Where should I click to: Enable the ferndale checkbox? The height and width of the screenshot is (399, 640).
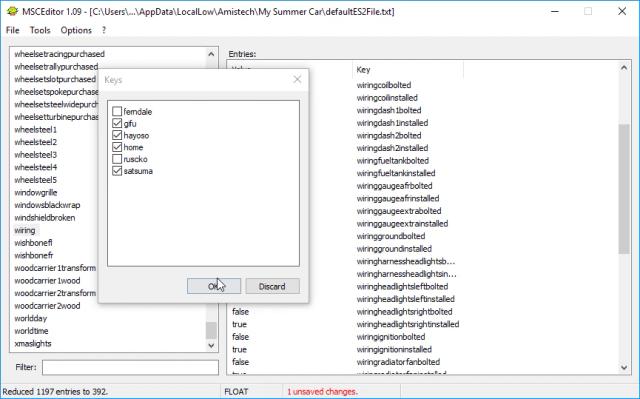117,111
